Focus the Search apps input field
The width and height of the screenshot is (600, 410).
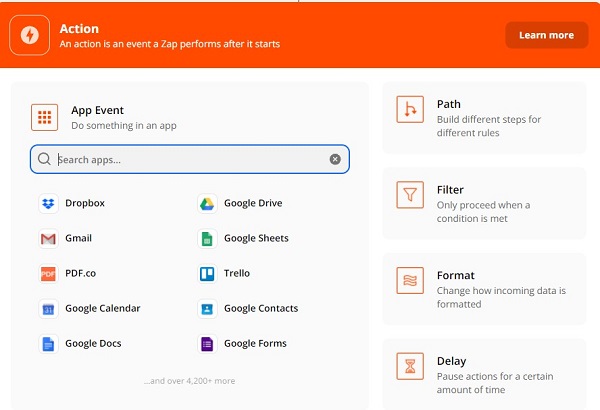(190, 159)
